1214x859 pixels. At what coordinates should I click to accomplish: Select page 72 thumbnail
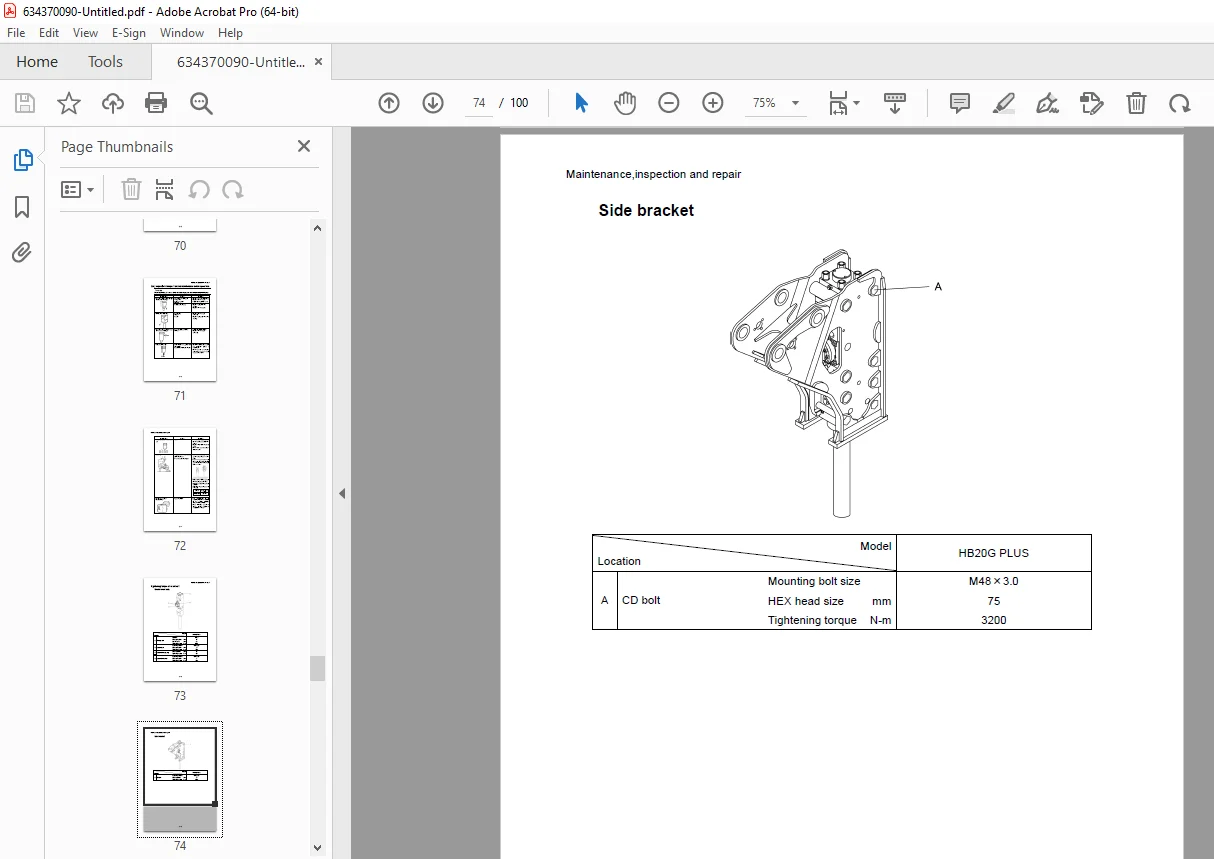coord(180,480)
